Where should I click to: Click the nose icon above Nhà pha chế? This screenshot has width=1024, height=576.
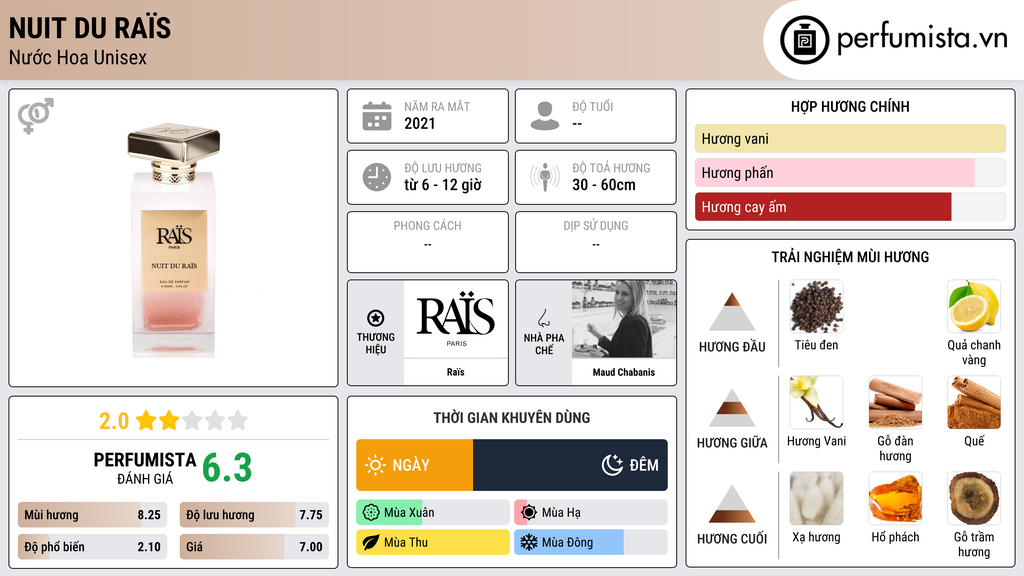[543, 318]
